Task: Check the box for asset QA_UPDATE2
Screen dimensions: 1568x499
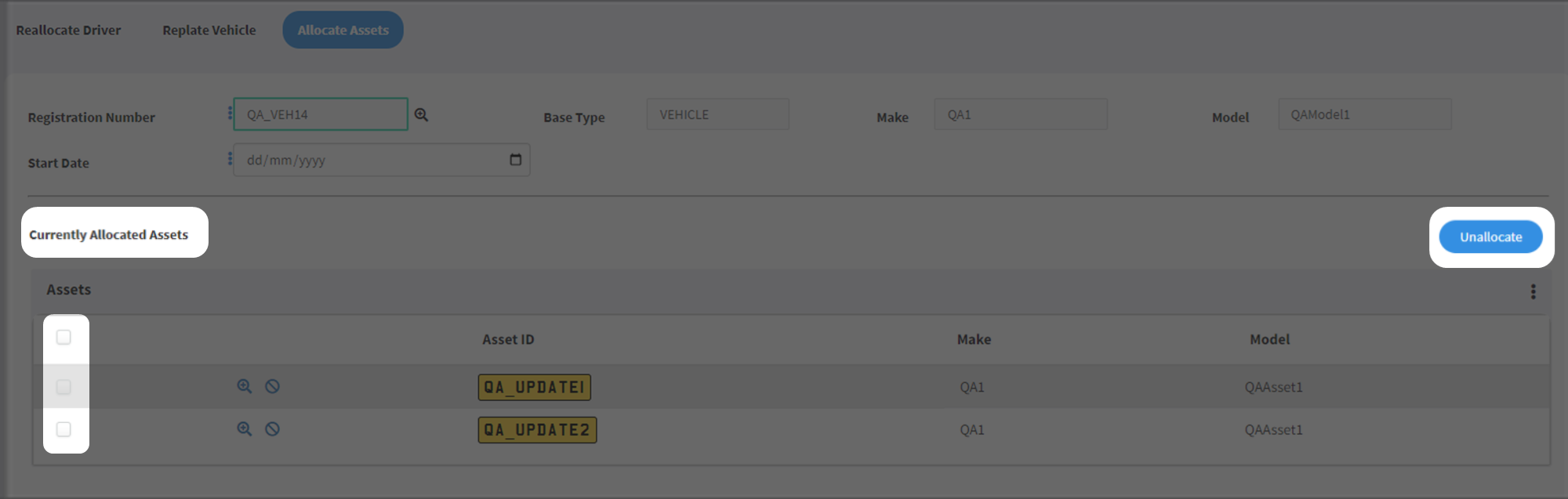Action: [x=64, y=429]
